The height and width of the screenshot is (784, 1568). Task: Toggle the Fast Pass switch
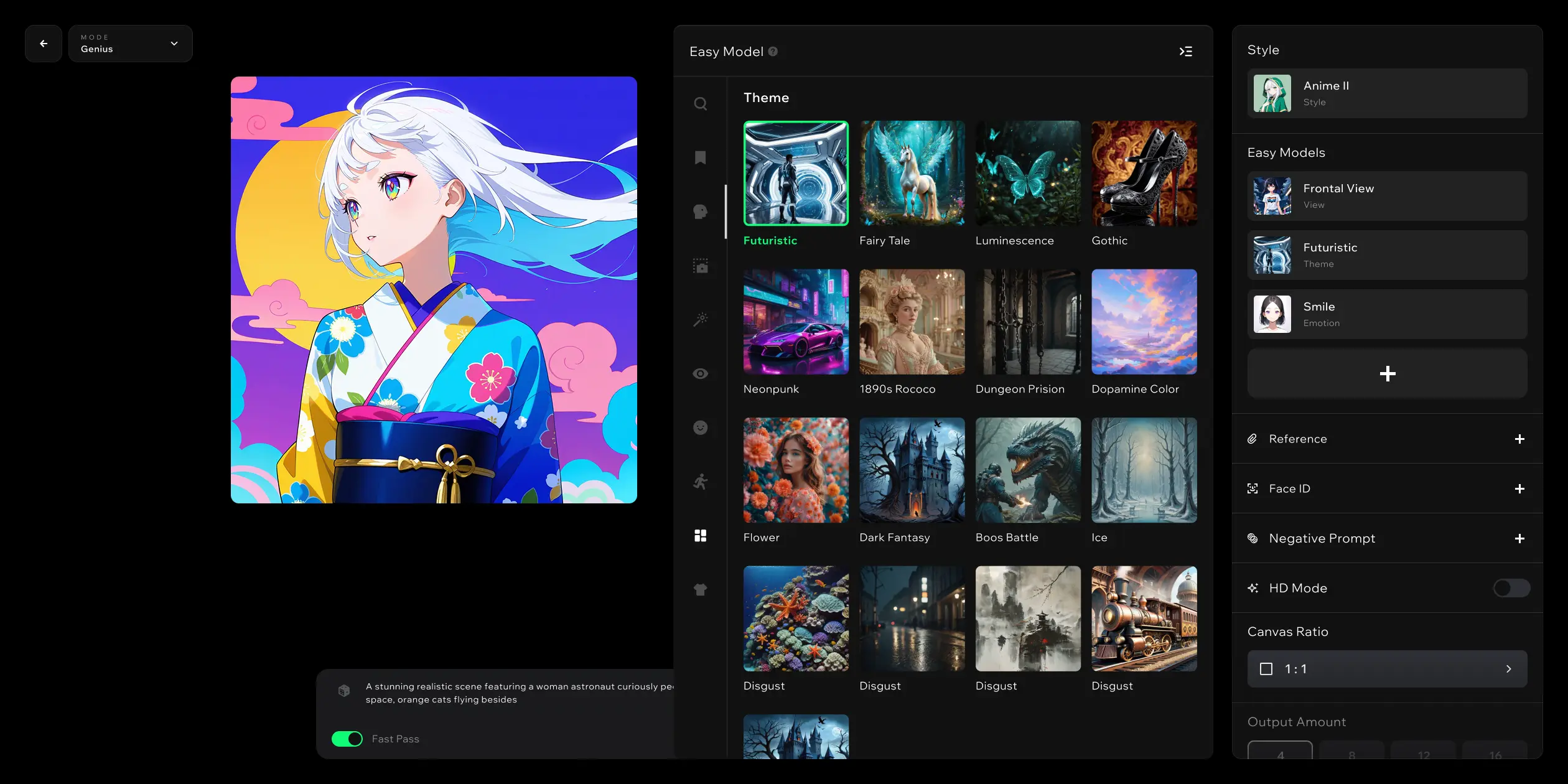347,739
